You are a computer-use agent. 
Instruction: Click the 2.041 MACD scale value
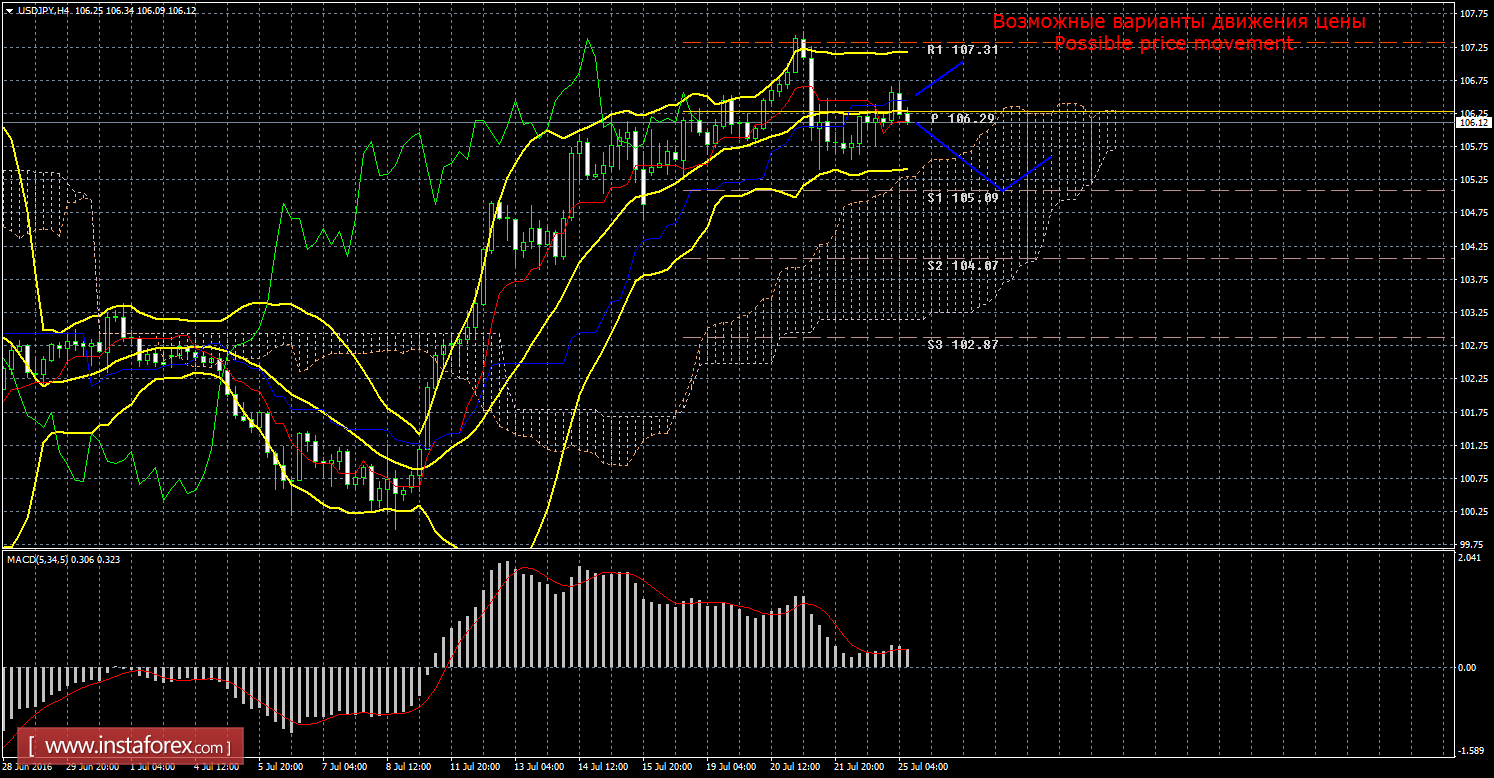1472,557
